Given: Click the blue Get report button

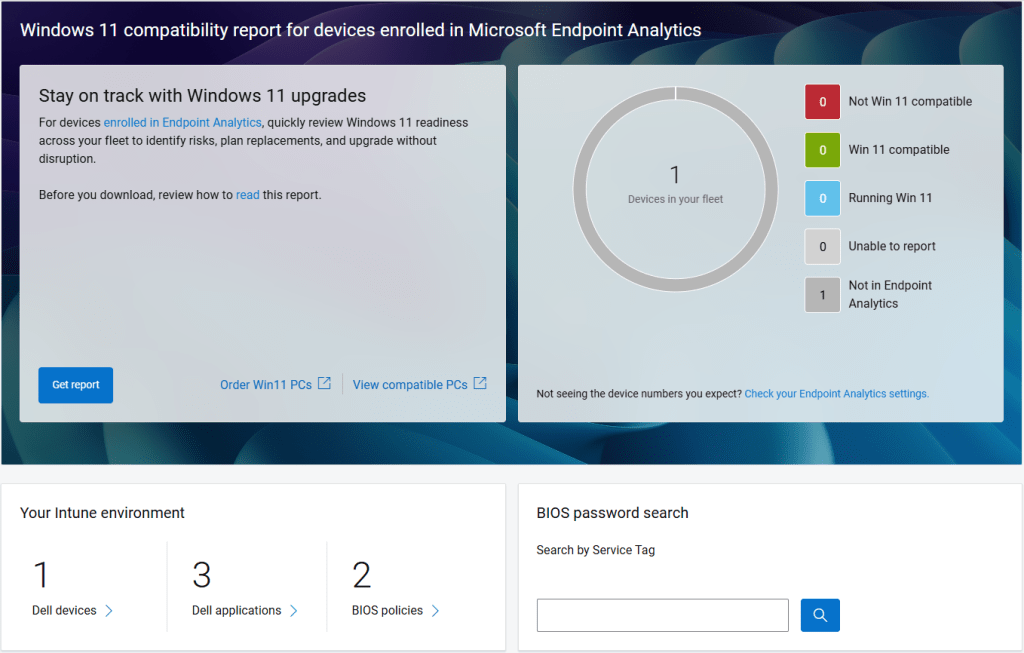Looking at the screenshot, I should click(x=76, y=385).
